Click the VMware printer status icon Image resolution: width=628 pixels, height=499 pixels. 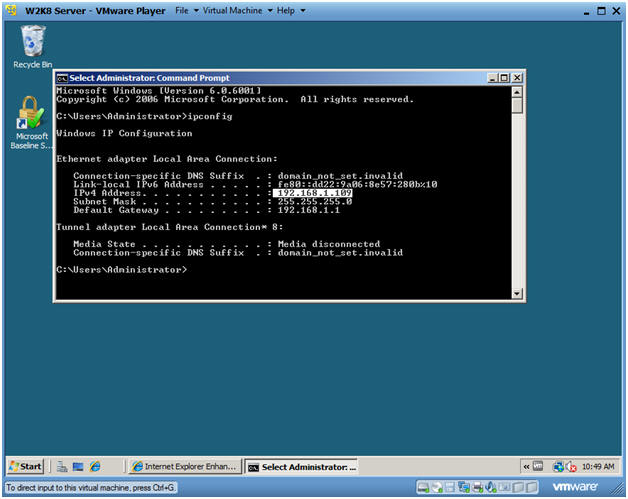(x=477, y=487)
